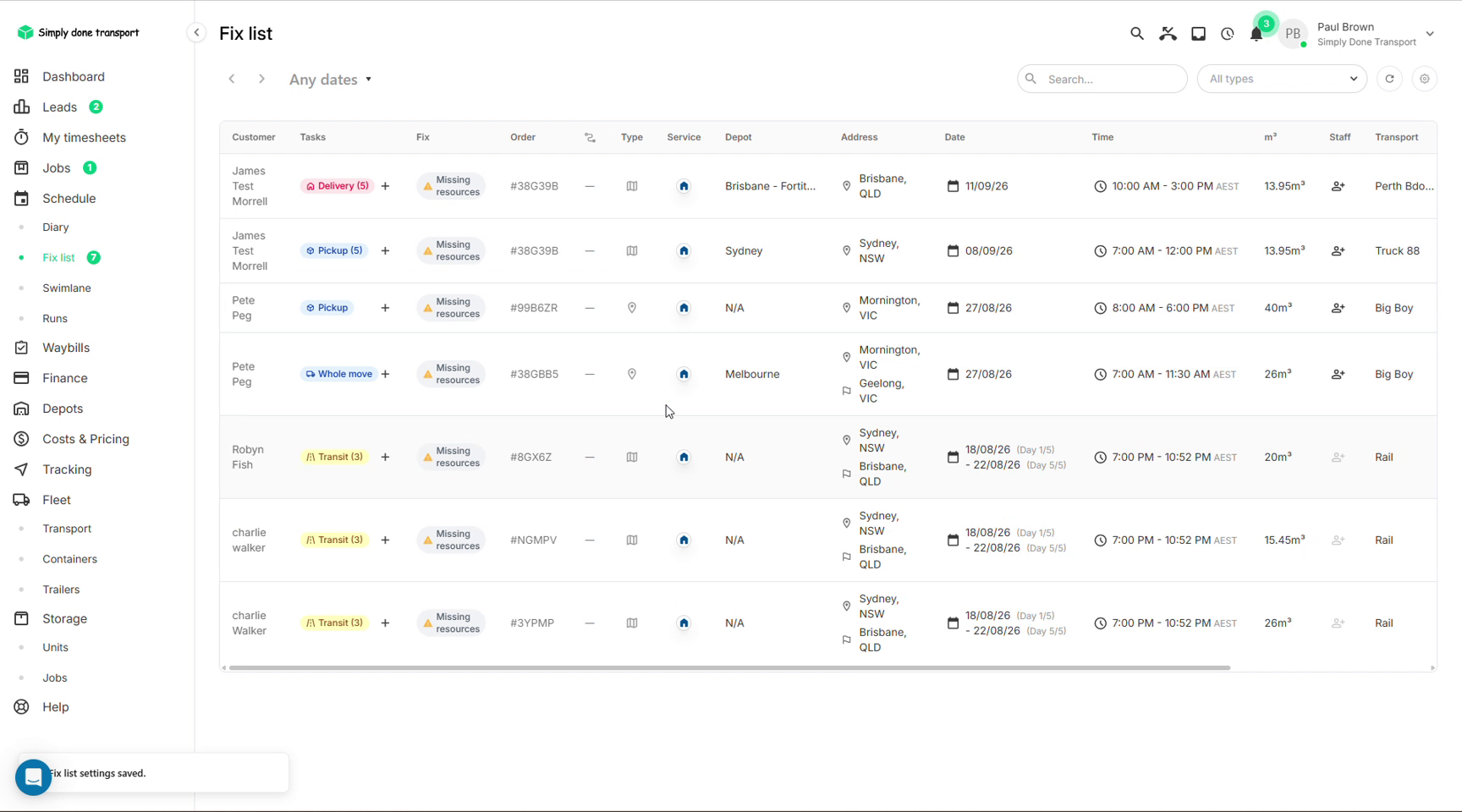Image resolution: width=1462 pixels, height=812 pixels.
Task: Click the Whole move task tag
Action: (x=338, y=374)
